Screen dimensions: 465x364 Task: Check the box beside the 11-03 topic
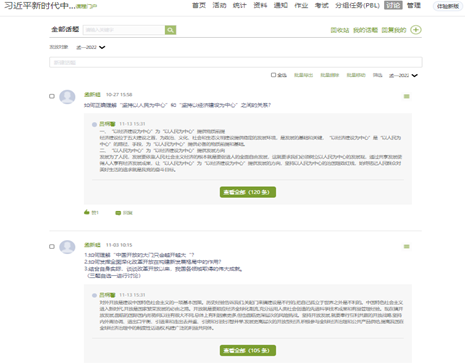pos(52,246)
